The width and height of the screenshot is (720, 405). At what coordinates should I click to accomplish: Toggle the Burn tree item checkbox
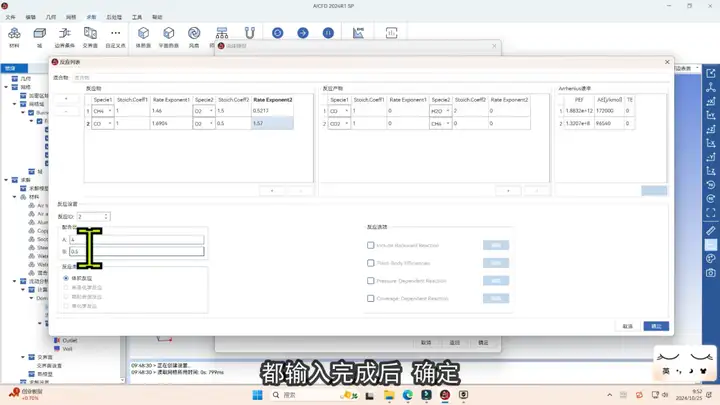pyautogui.click(x=31, y=112)
